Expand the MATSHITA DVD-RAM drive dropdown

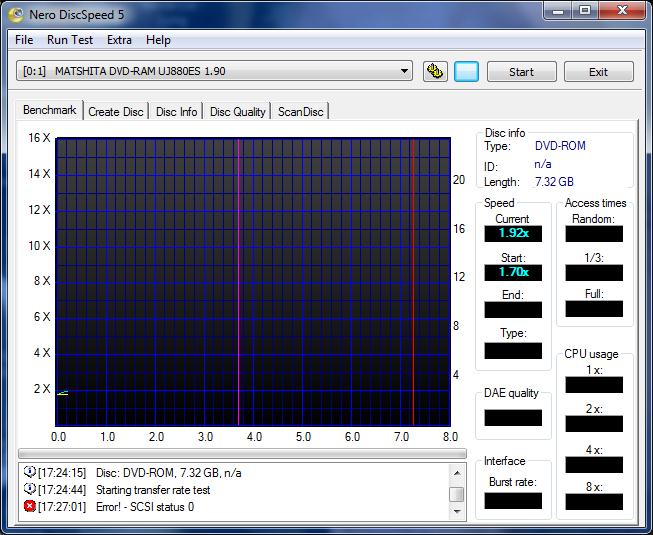(404, 72)
